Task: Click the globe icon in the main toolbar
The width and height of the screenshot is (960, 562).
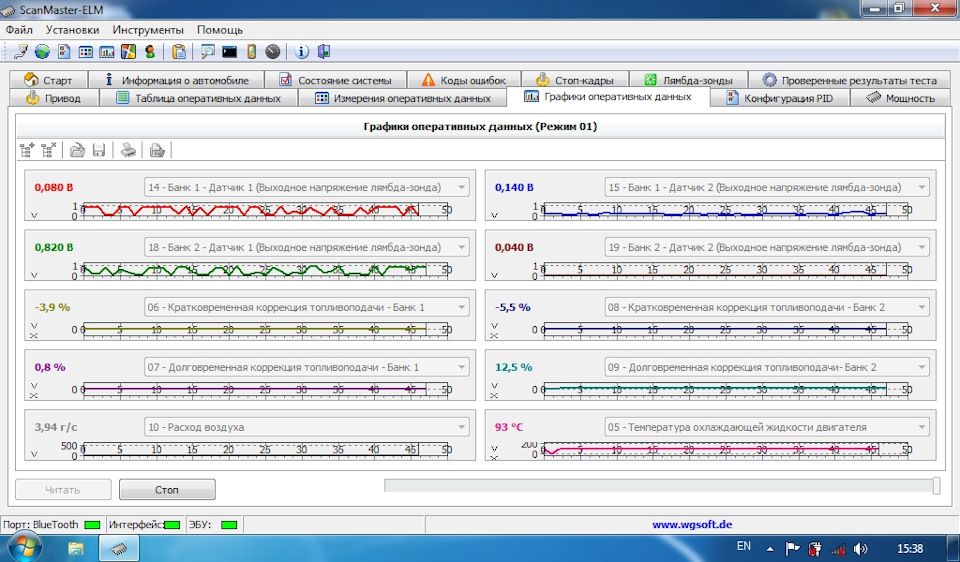Action: click(42, 52)
